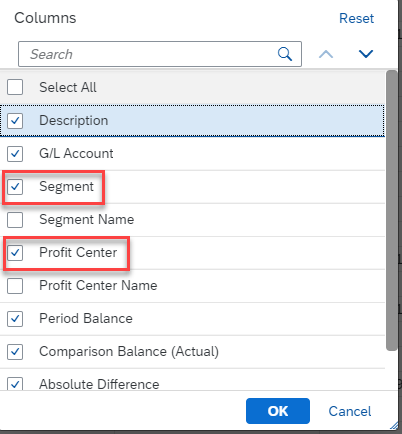Screen dimensions: 402x434
Task: Uncheck the Profit Center checkbox
Action: coord(15,253)
